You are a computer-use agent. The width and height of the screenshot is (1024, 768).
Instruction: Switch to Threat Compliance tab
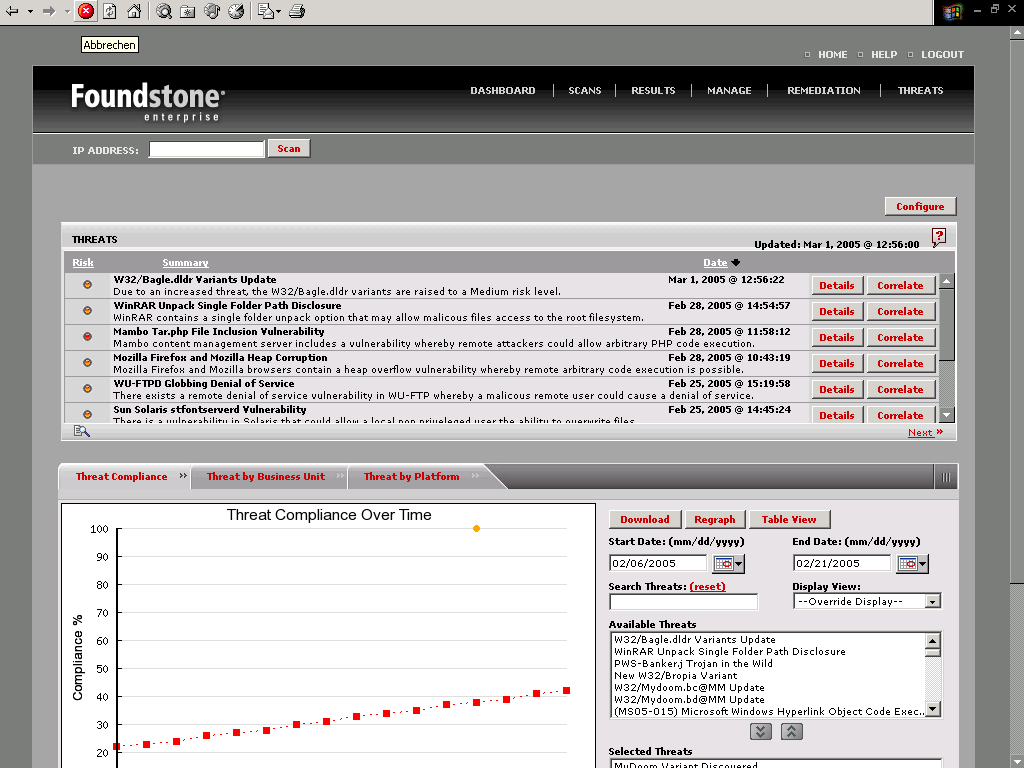(121, 477)
